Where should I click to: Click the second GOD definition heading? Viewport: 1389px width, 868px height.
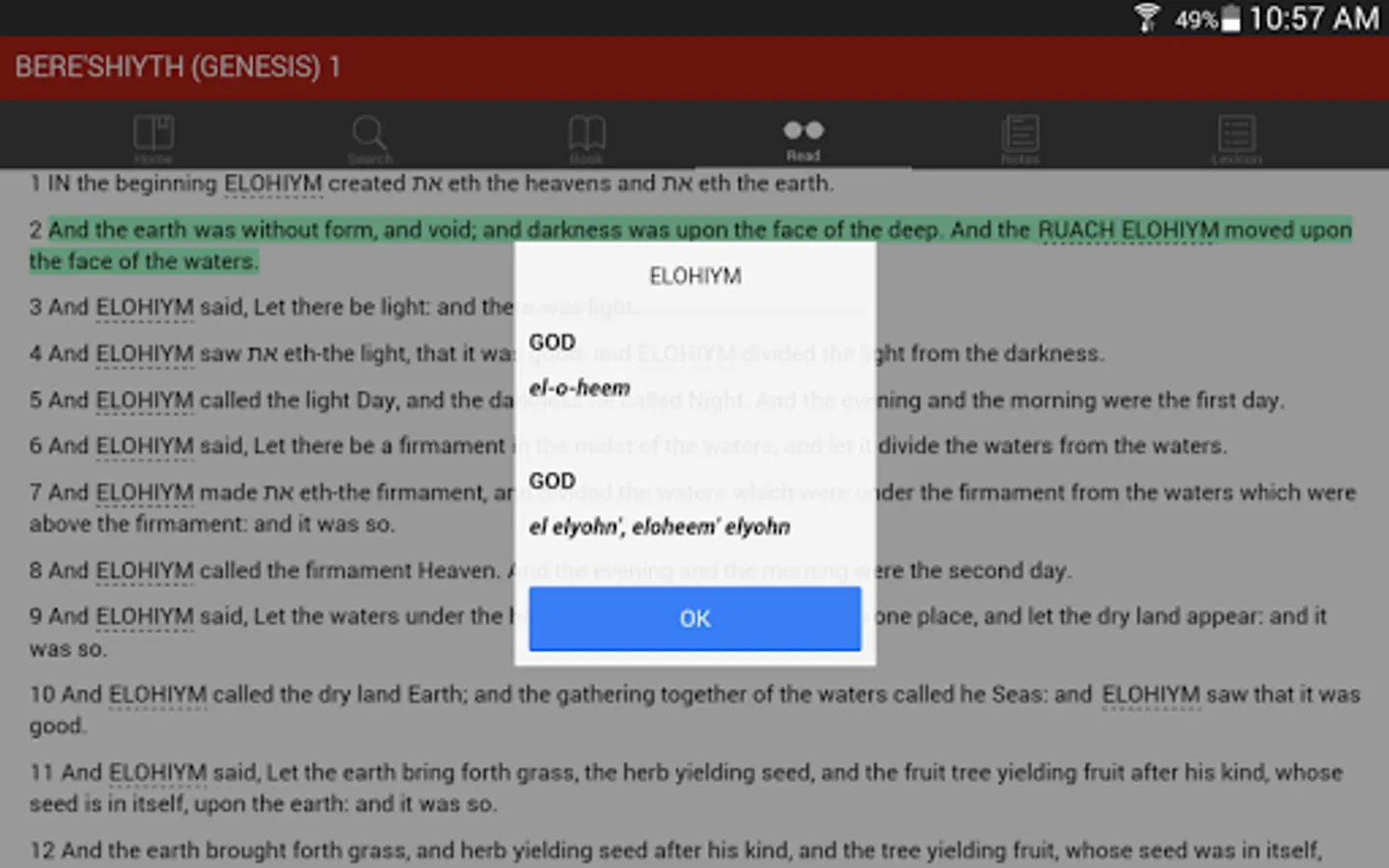[x=552, y=481]
